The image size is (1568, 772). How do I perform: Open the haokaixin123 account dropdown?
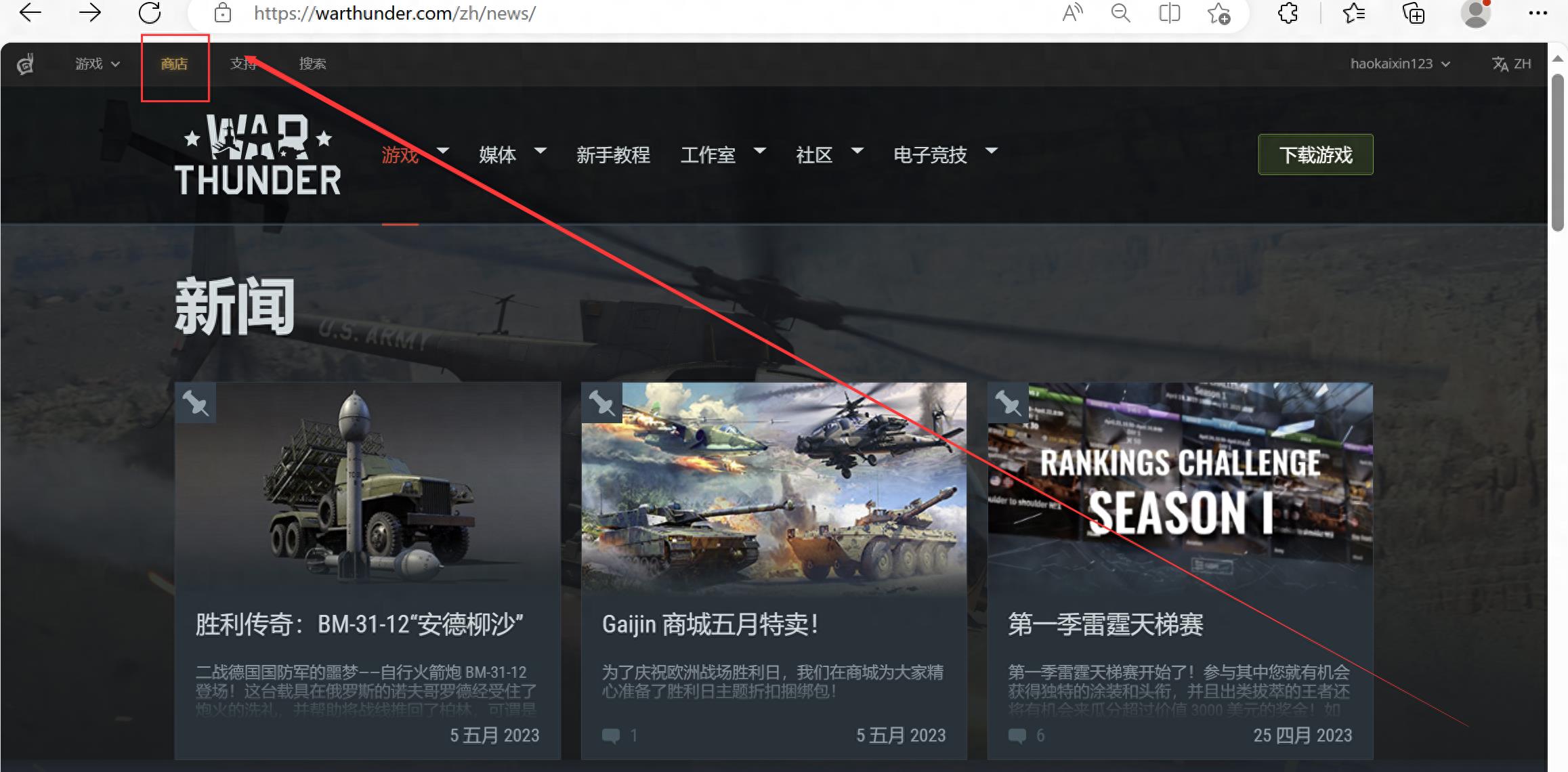pyautogui.click(x=1400, y=64)
